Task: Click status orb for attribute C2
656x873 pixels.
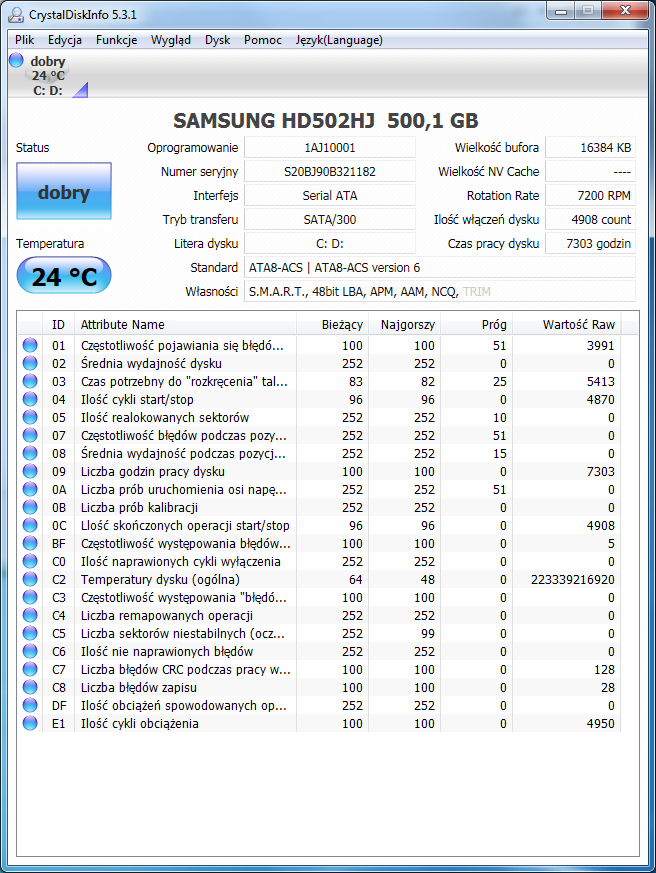Action: [30, 579]
